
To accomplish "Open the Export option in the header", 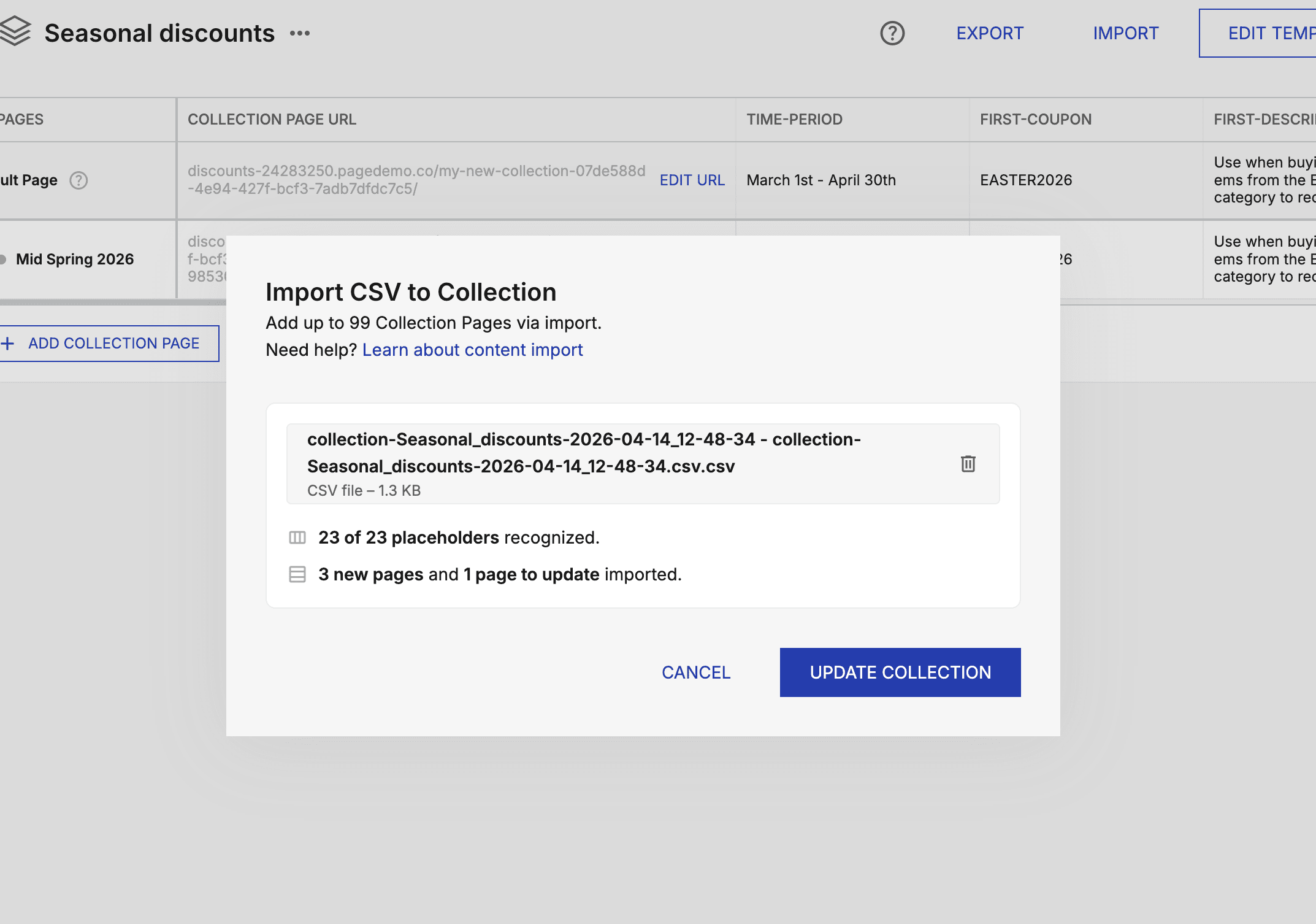I will (989, 33).
